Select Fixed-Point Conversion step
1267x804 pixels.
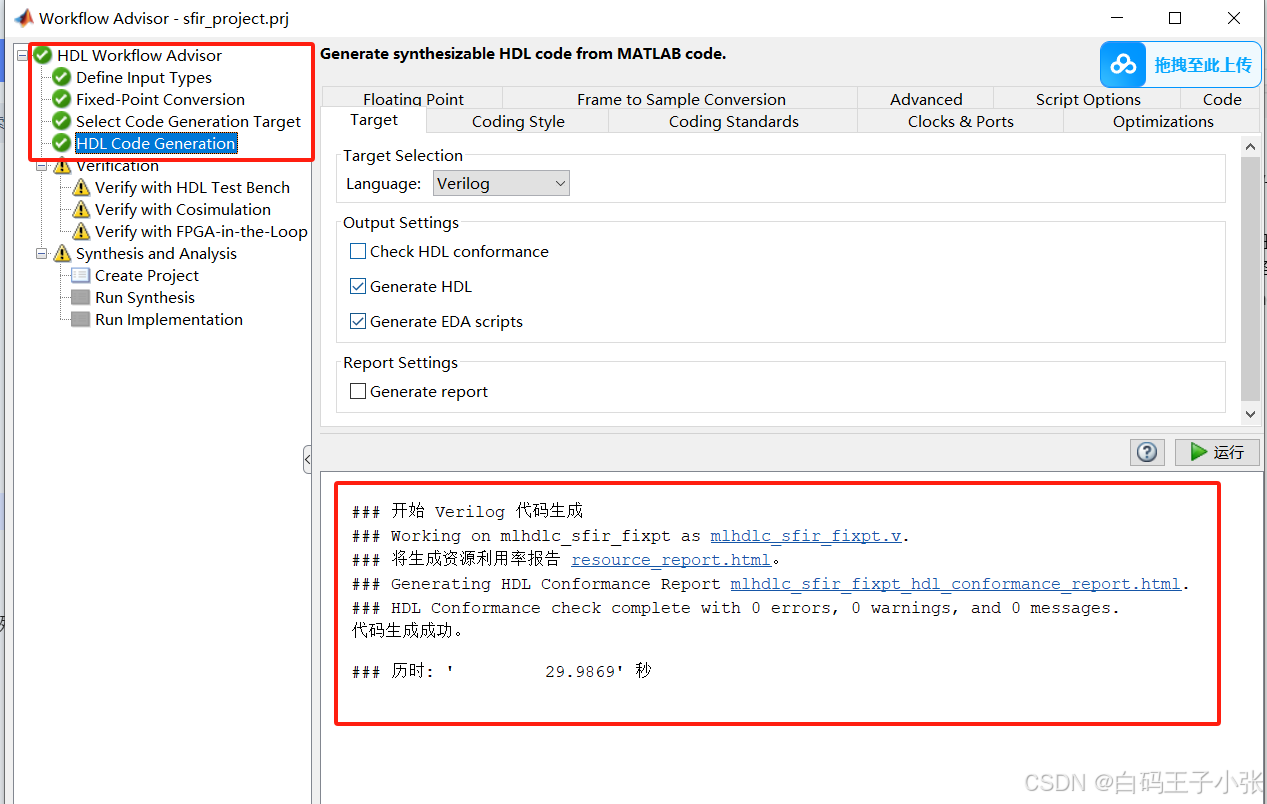tap(160, 99)
